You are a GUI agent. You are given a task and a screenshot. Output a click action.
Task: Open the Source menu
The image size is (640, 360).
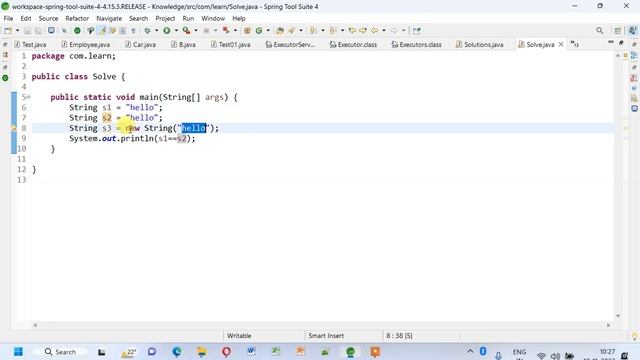coord(48,18)
